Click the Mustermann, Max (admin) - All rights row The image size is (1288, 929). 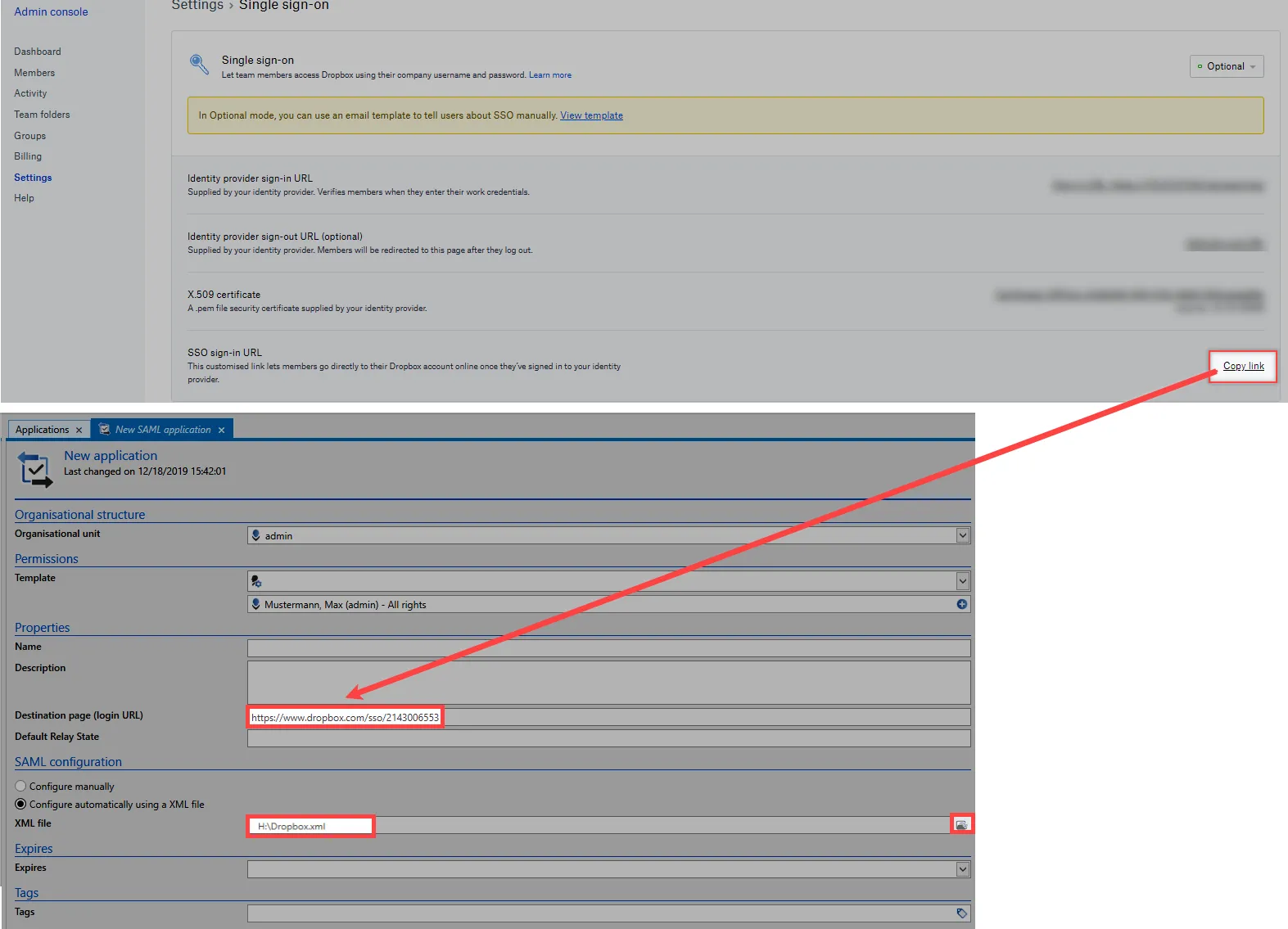coord(608,604)
